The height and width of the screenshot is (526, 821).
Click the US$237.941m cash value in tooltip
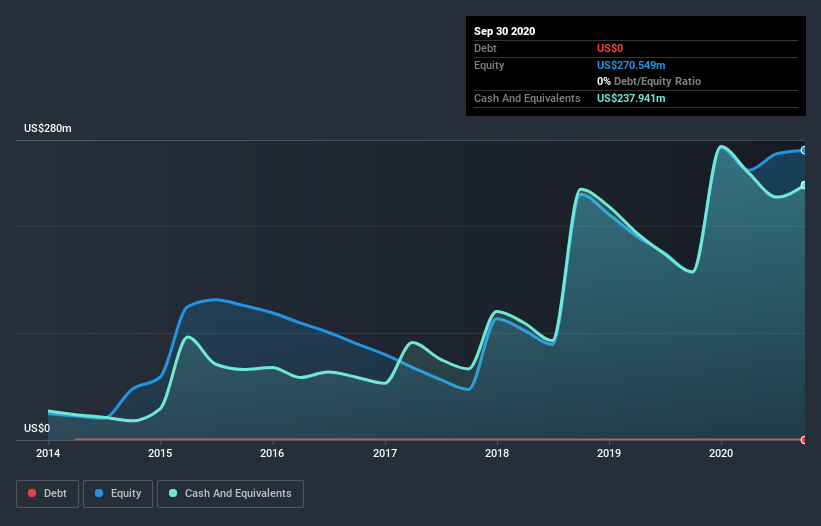[x=631, y=98]
